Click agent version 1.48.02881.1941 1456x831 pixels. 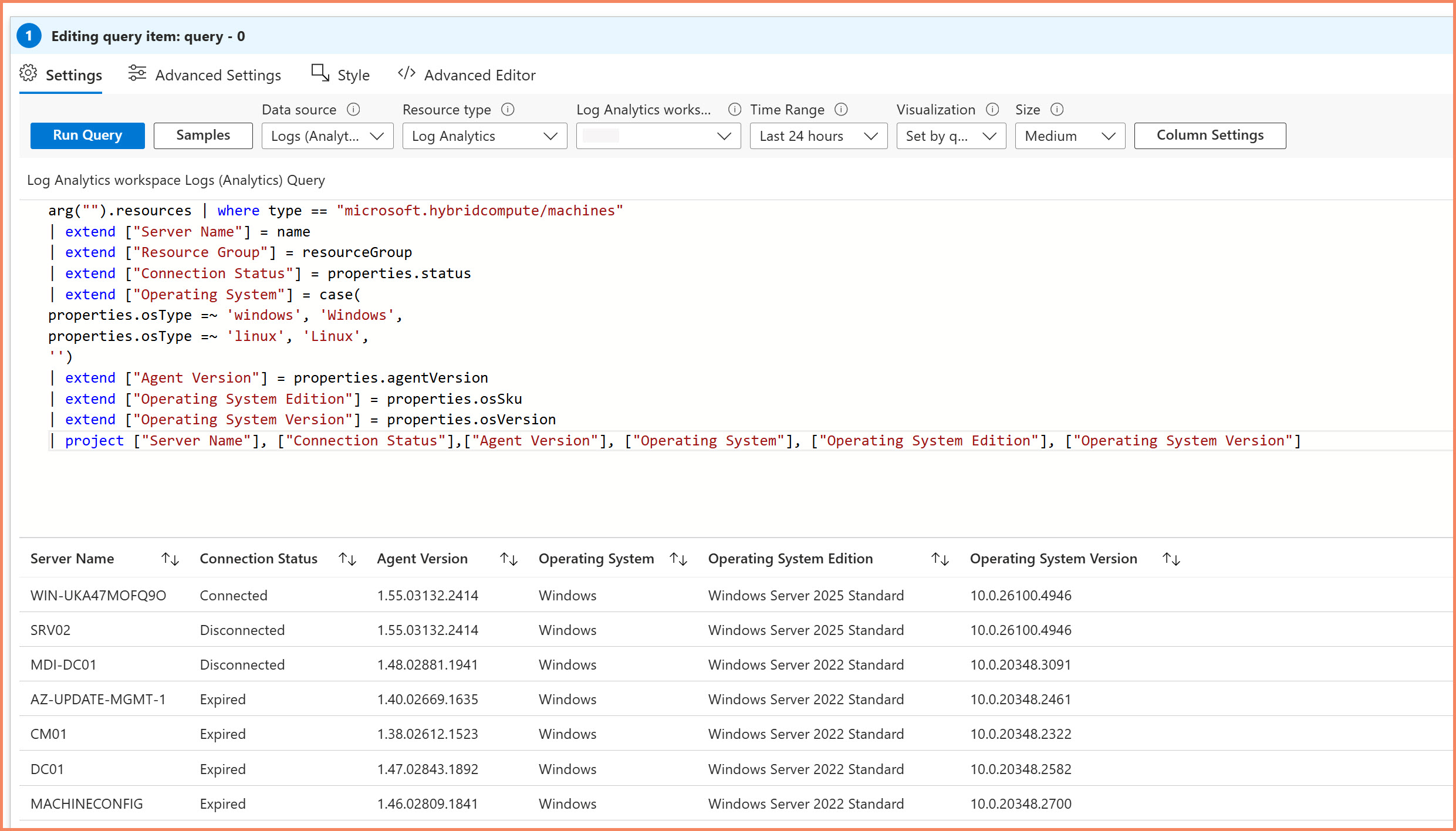click(428, 665)
